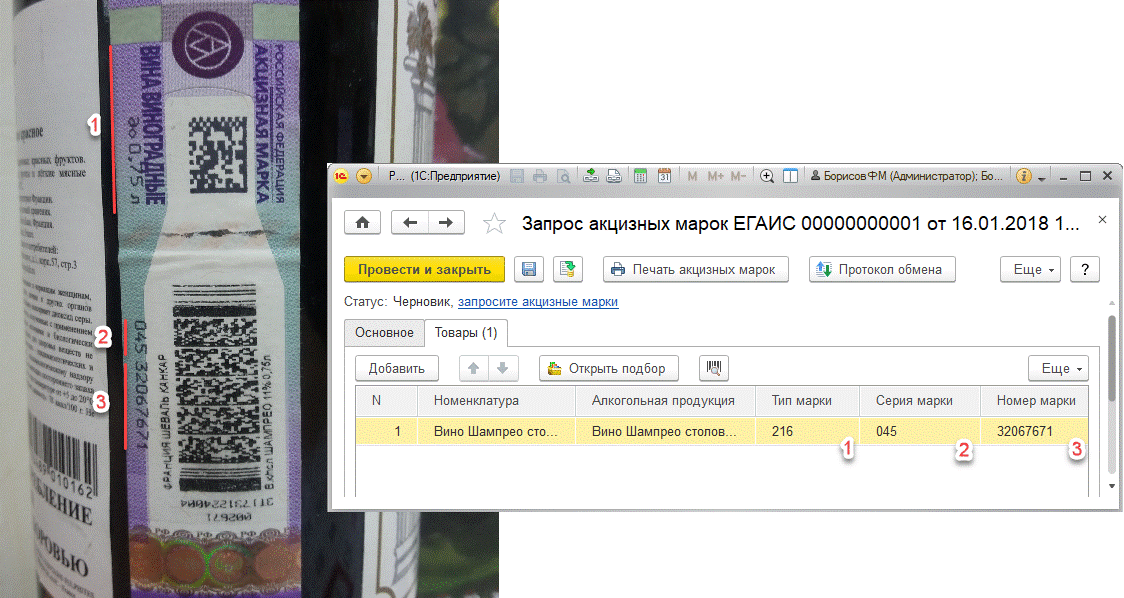The image size is (1124, 598).
Task: Click the get link icon in title bar
Action: click(x=591, y=176)
